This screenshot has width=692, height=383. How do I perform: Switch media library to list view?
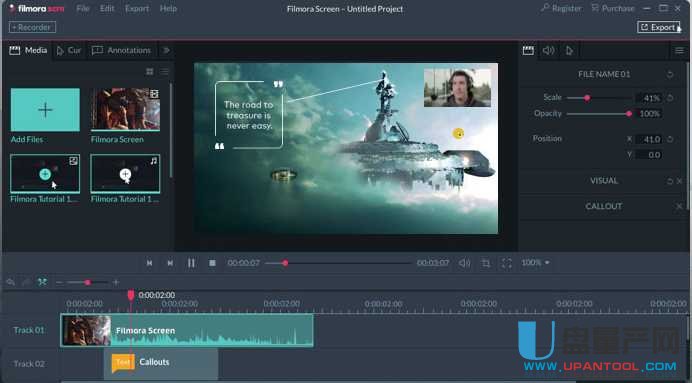pos(164,71)
